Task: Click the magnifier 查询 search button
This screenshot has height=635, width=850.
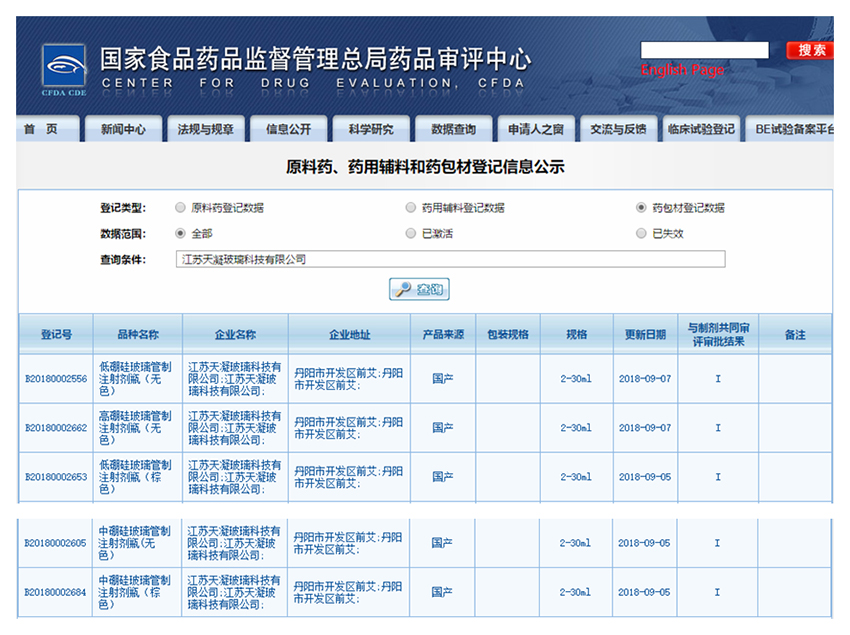Action: 419,290
